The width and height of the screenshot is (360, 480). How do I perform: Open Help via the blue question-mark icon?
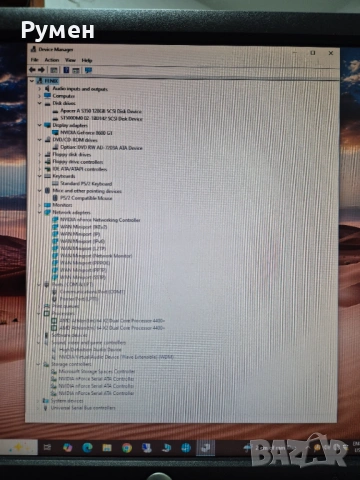[x=66, y=70]
